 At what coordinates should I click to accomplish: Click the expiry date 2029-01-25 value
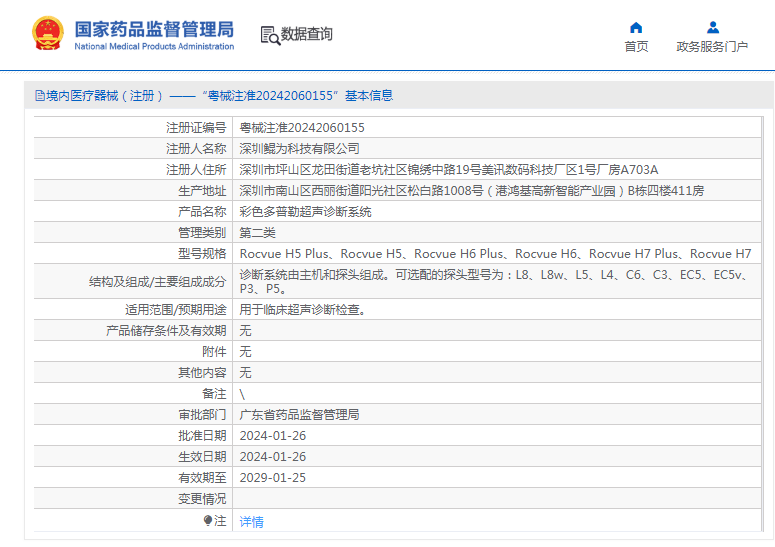coord(273,478)
